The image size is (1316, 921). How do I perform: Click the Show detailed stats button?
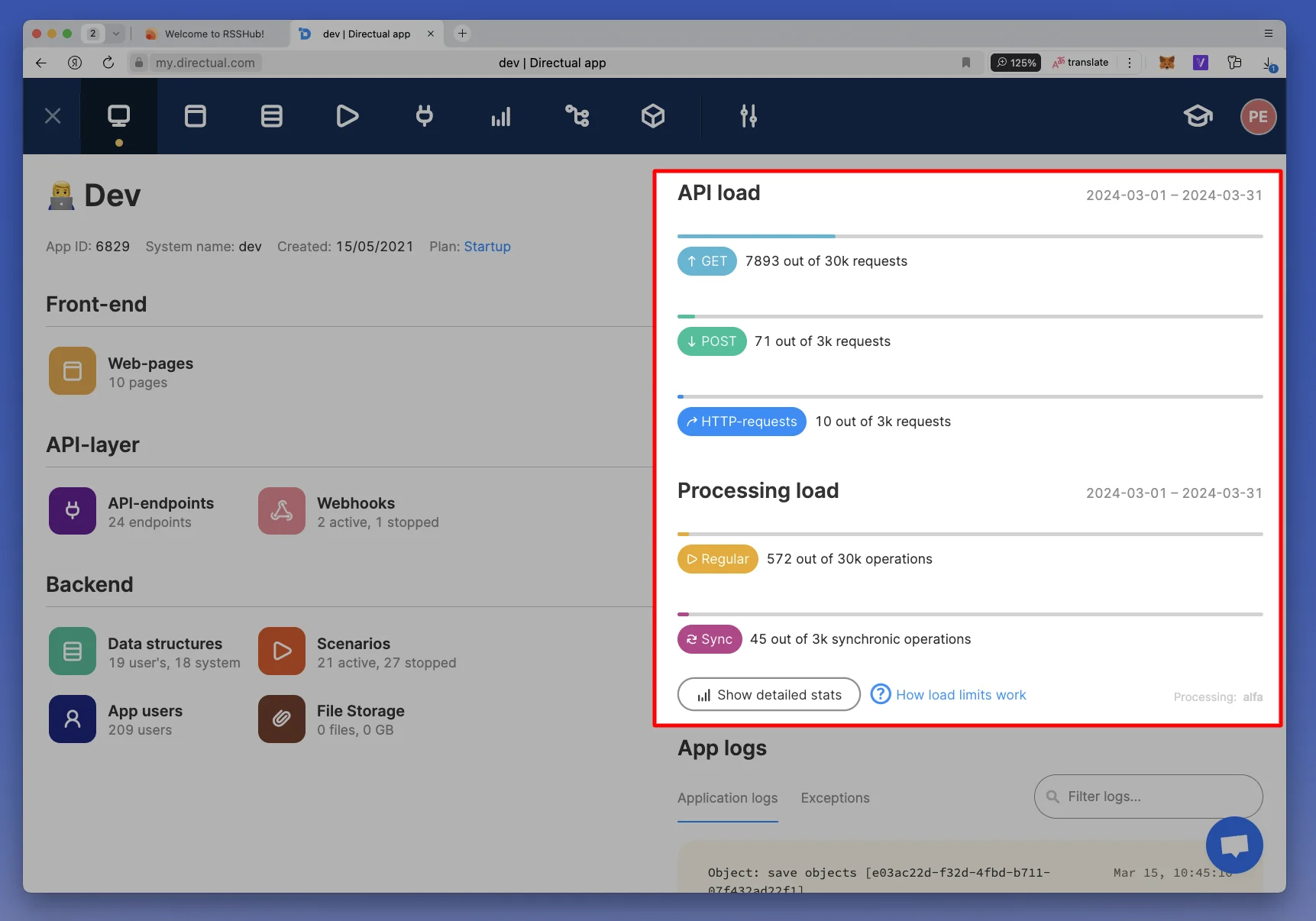(x=769, y=694)
